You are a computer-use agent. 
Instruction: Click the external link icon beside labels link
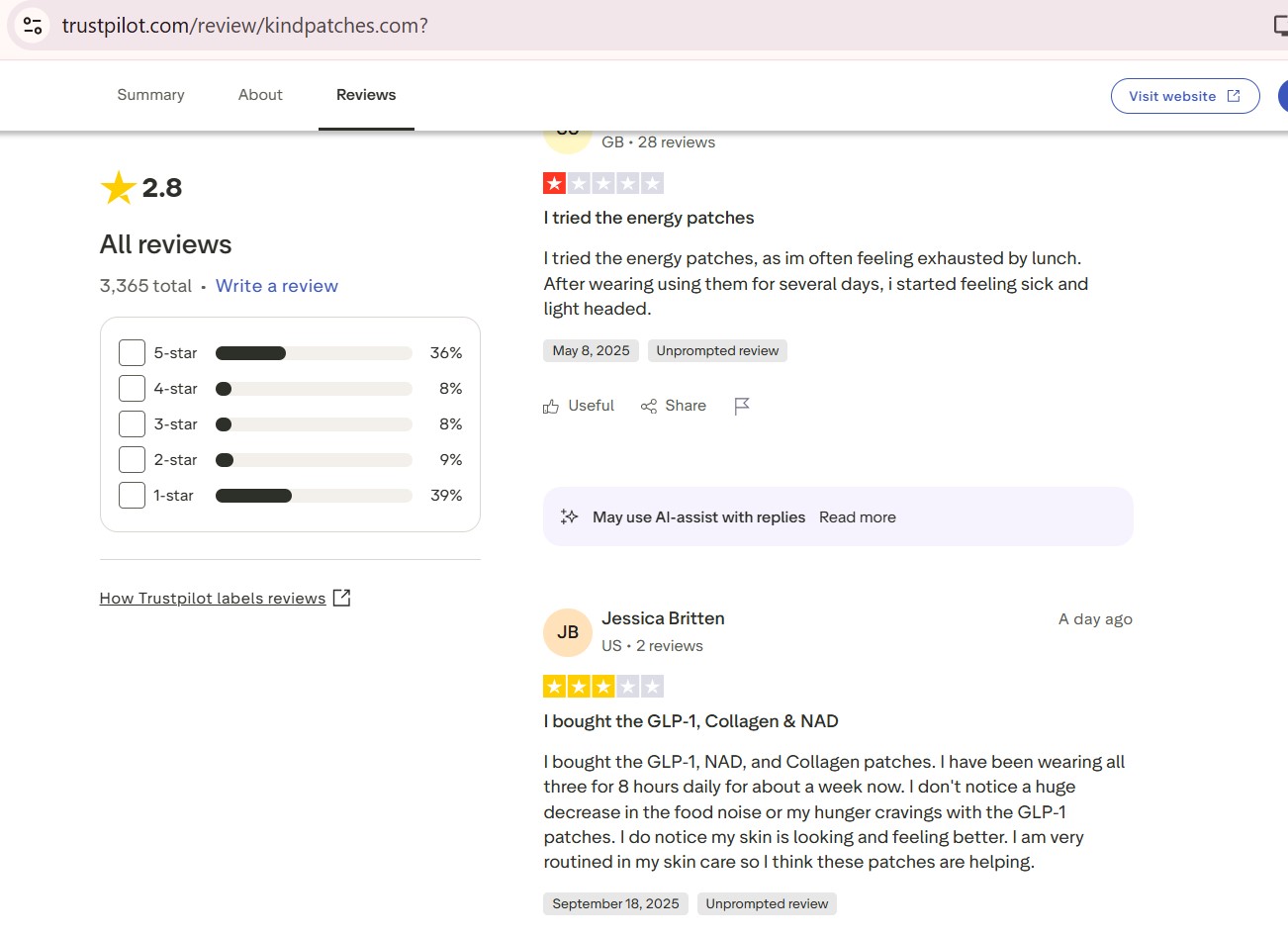pyautogui.click(x=341, y=598)
